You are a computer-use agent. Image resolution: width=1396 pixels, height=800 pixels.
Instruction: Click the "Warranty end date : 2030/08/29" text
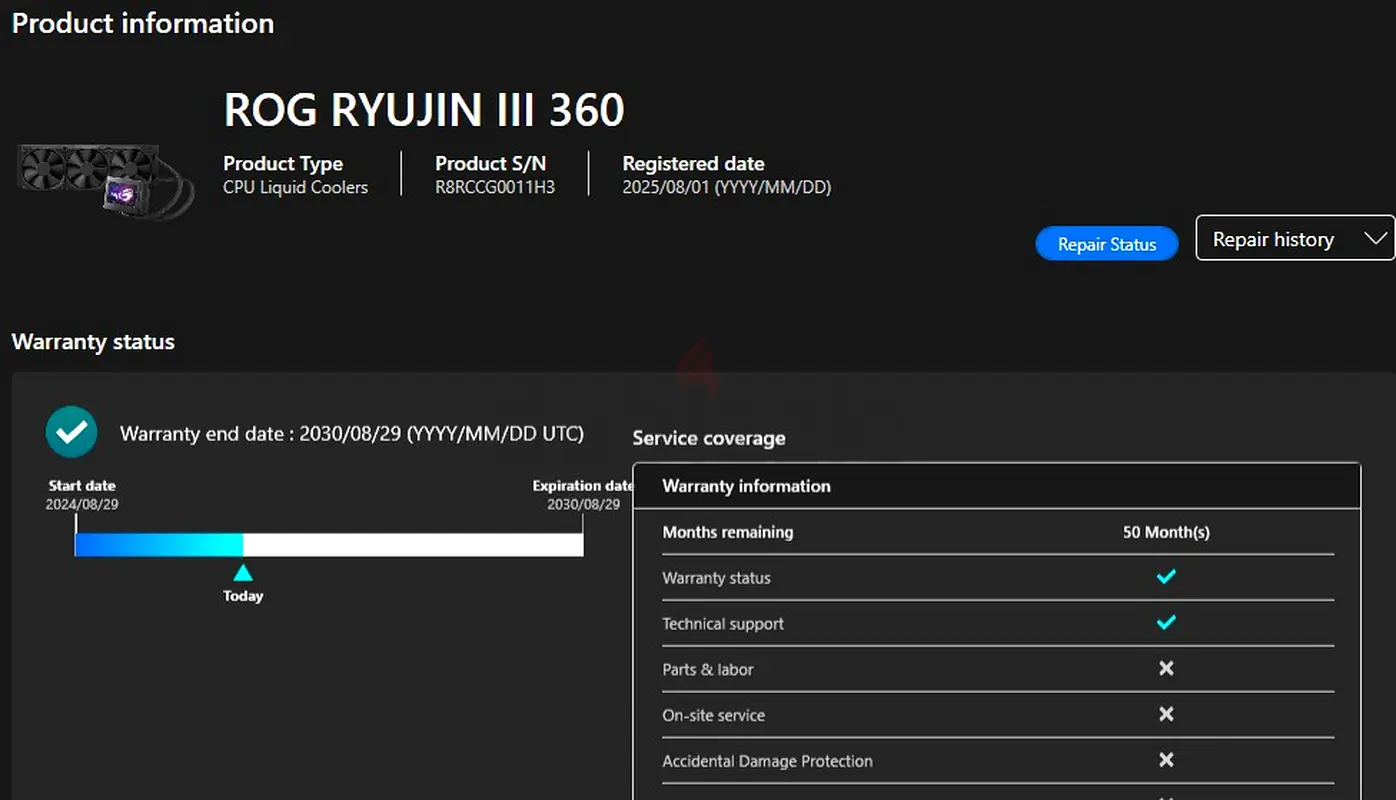(x=352, y=434)
